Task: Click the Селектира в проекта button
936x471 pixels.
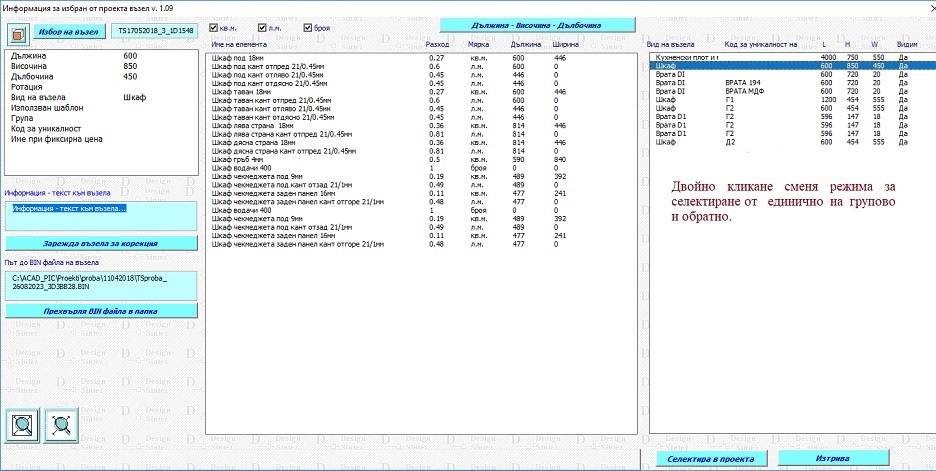Action: [x=710, y=458]
